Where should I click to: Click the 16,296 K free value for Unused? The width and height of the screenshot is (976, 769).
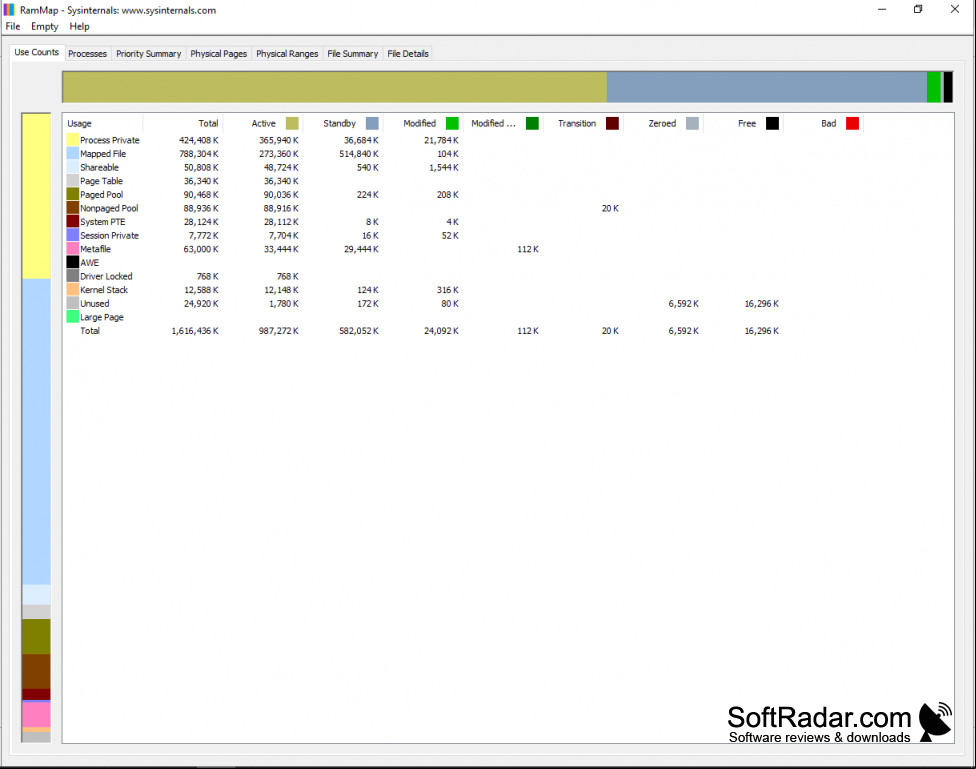pos(761,303)
